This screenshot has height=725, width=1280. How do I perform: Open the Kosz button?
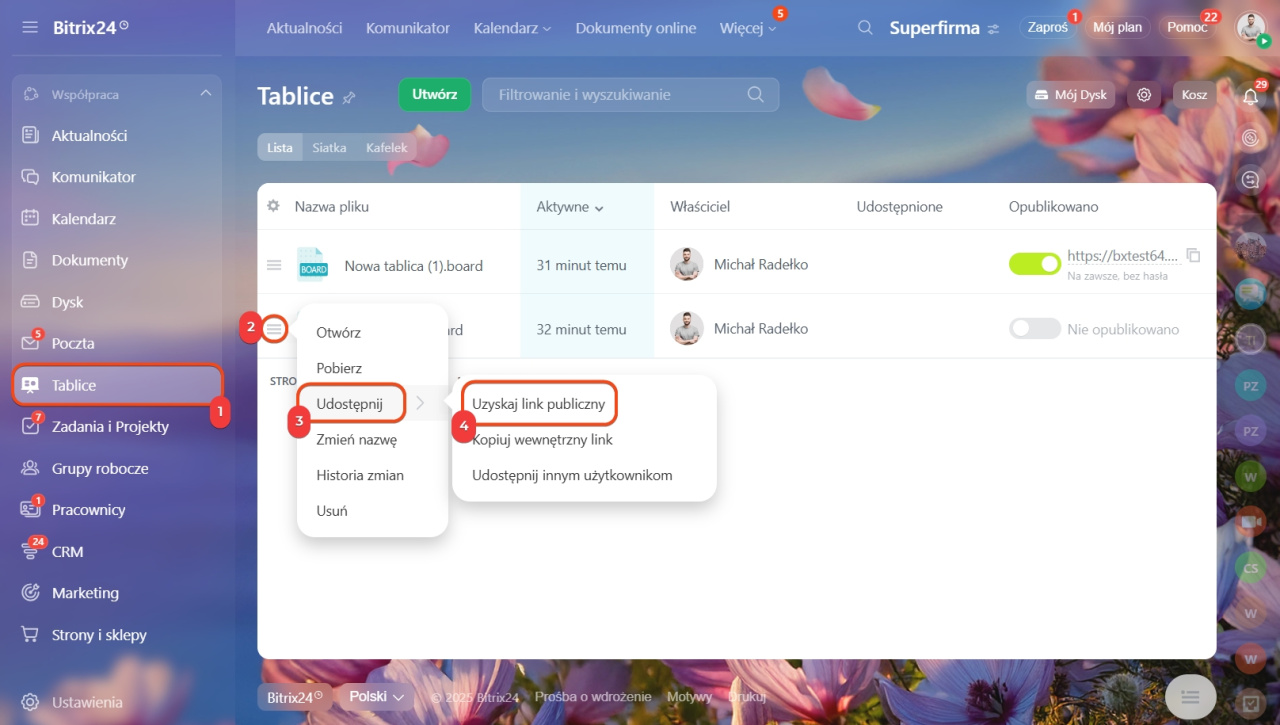point(1195,95)
